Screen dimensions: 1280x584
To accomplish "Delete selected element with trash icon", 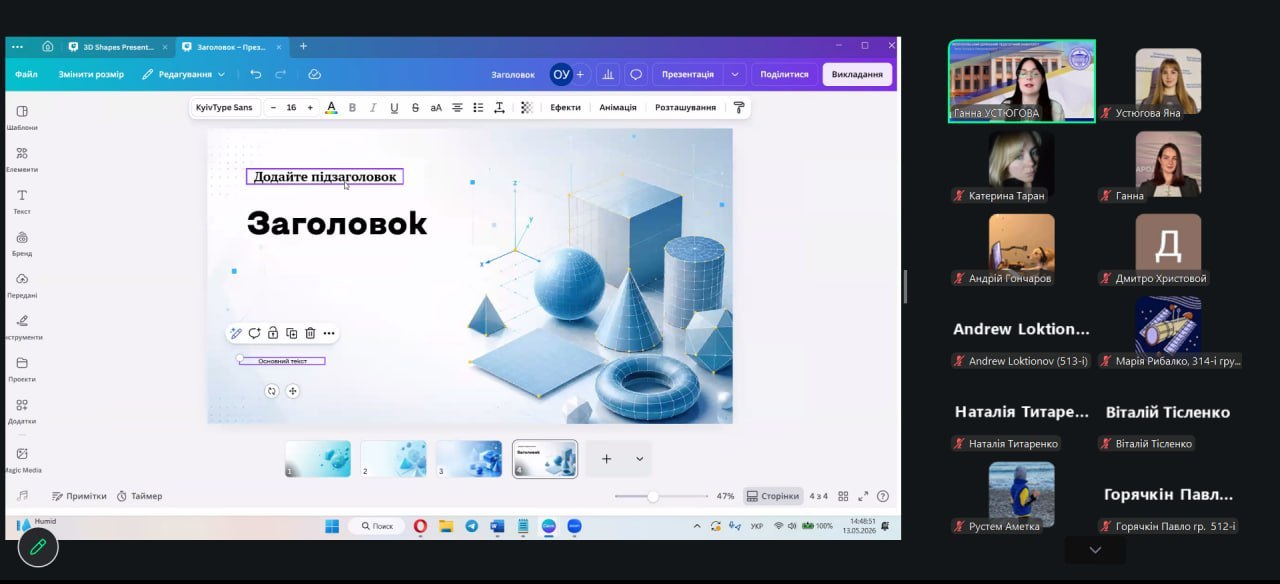I will pos(310,333).
